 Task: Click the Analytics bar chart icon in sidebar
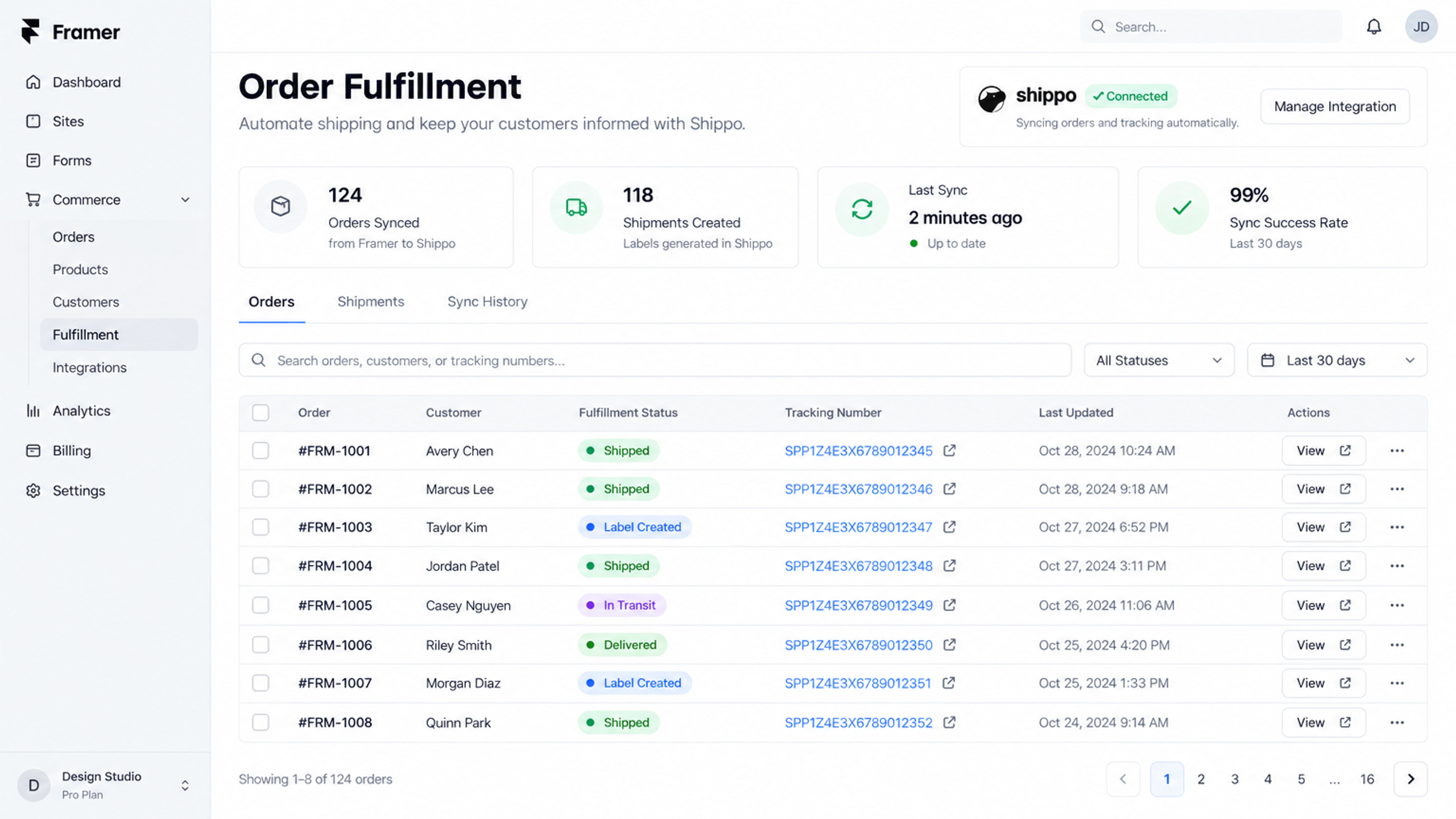point(33,411)
